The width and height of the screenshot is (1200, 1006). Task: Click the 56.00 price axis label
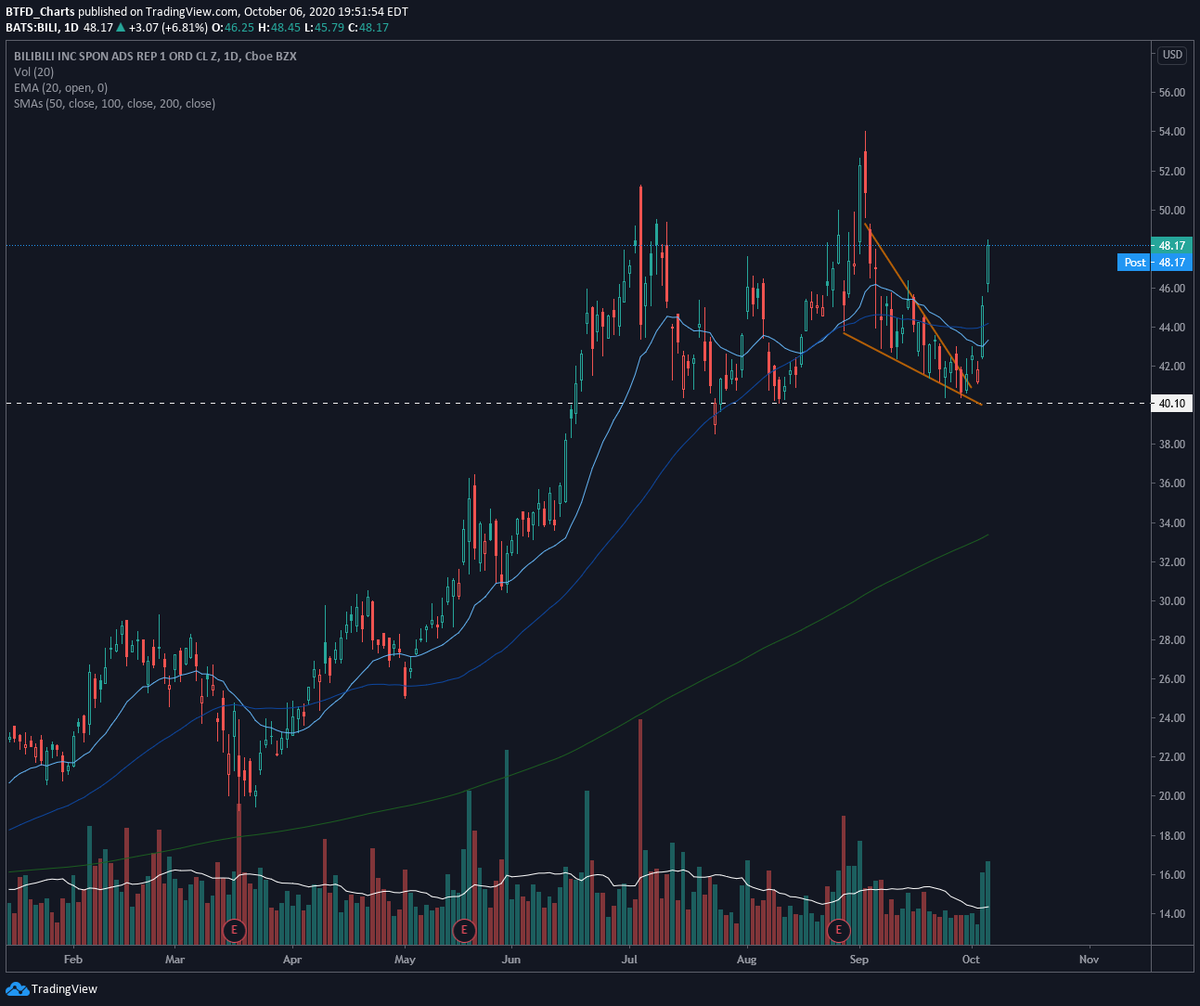coord(1171,93)
